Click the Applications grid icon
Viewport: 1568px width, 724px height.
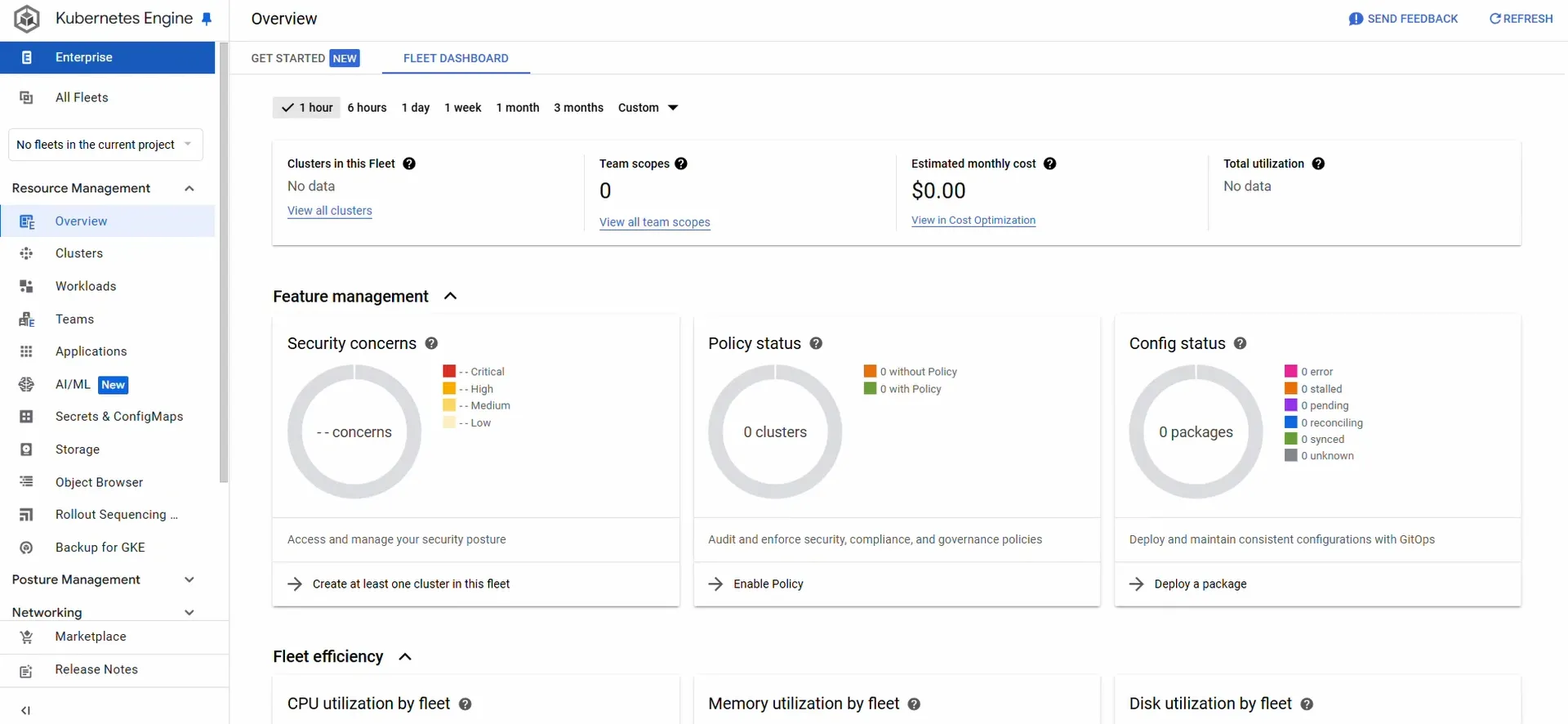click(x=26, y=351)
